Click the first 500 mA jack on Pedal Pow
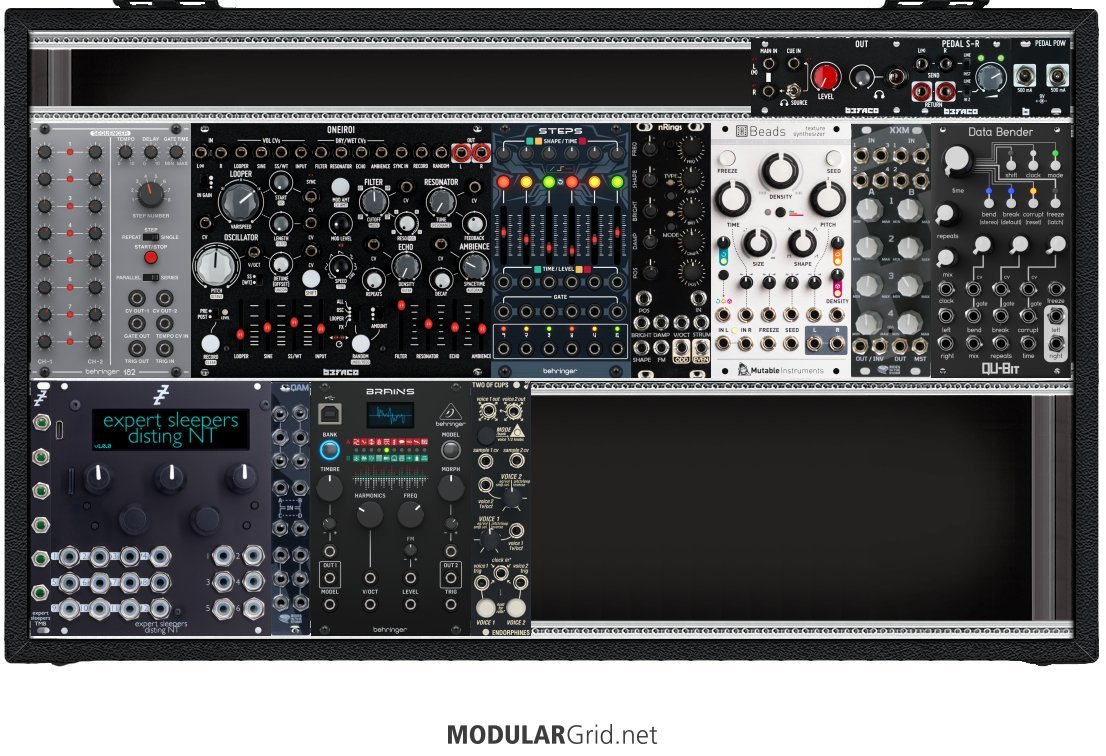This screenshot has width=1106, height=756. pyautogui.click(x=1025, y=75)
